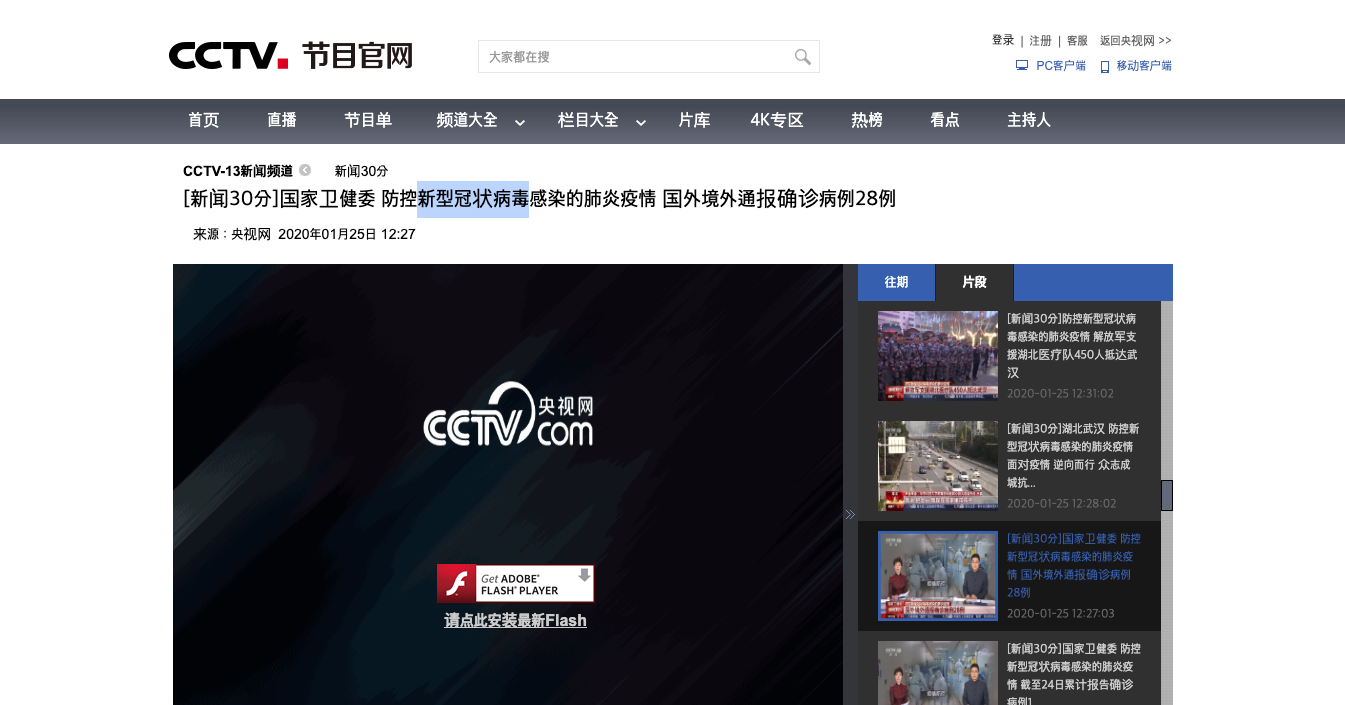
Task: Click timestamp 2020-01-25 12:27:03
Action: 1060,614
